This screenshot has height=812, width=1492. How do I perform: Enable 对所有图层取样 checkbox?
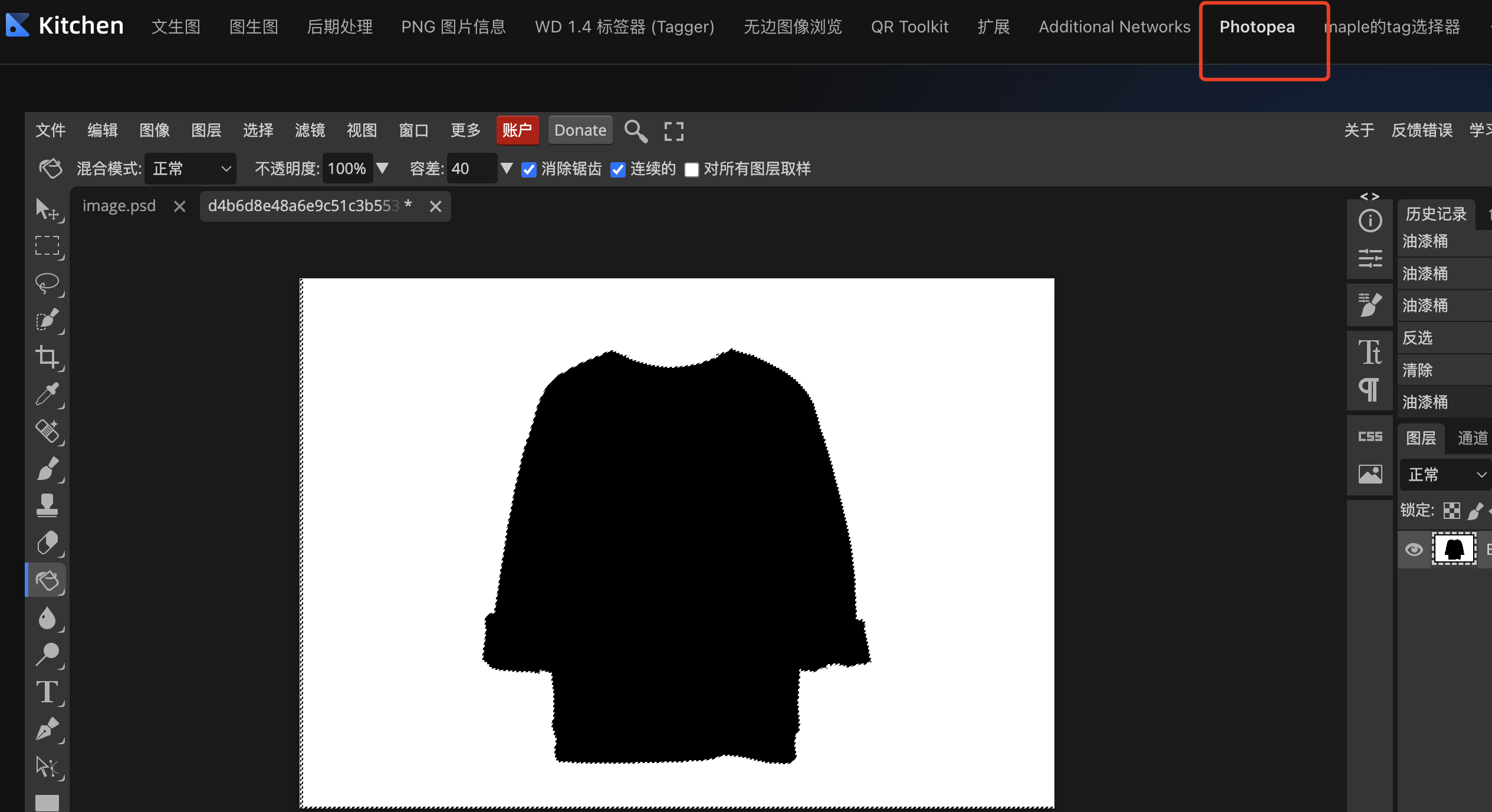coord(691,170)
